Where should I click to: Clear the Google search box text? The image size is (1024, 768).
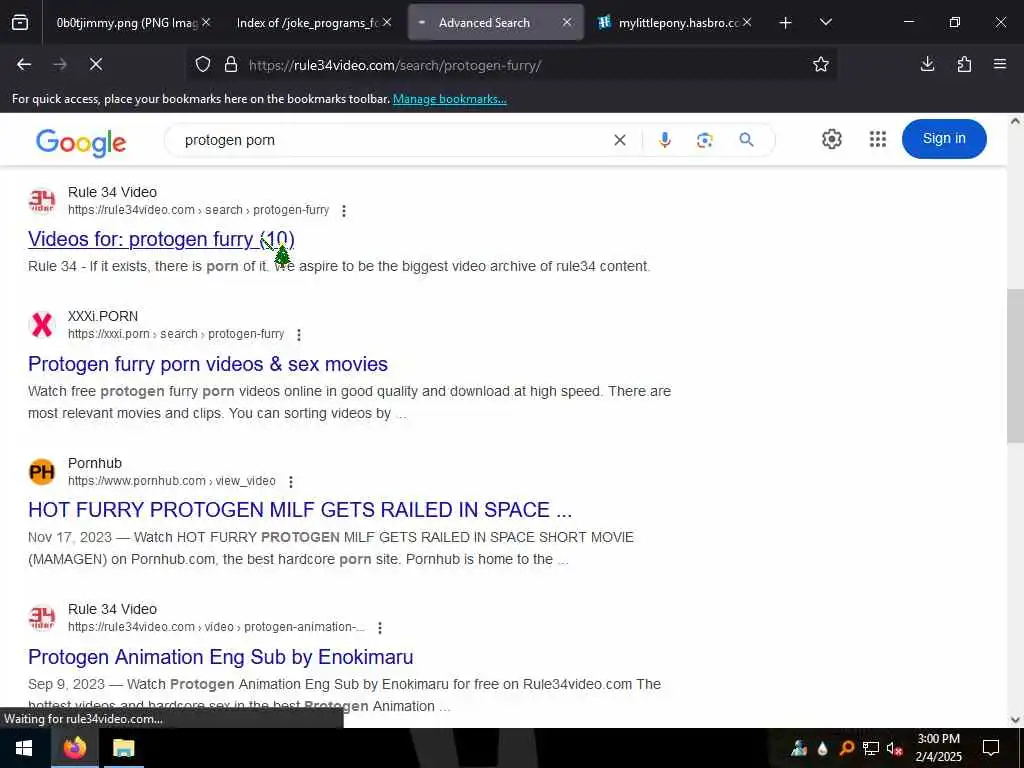click(x=620, y=140)
